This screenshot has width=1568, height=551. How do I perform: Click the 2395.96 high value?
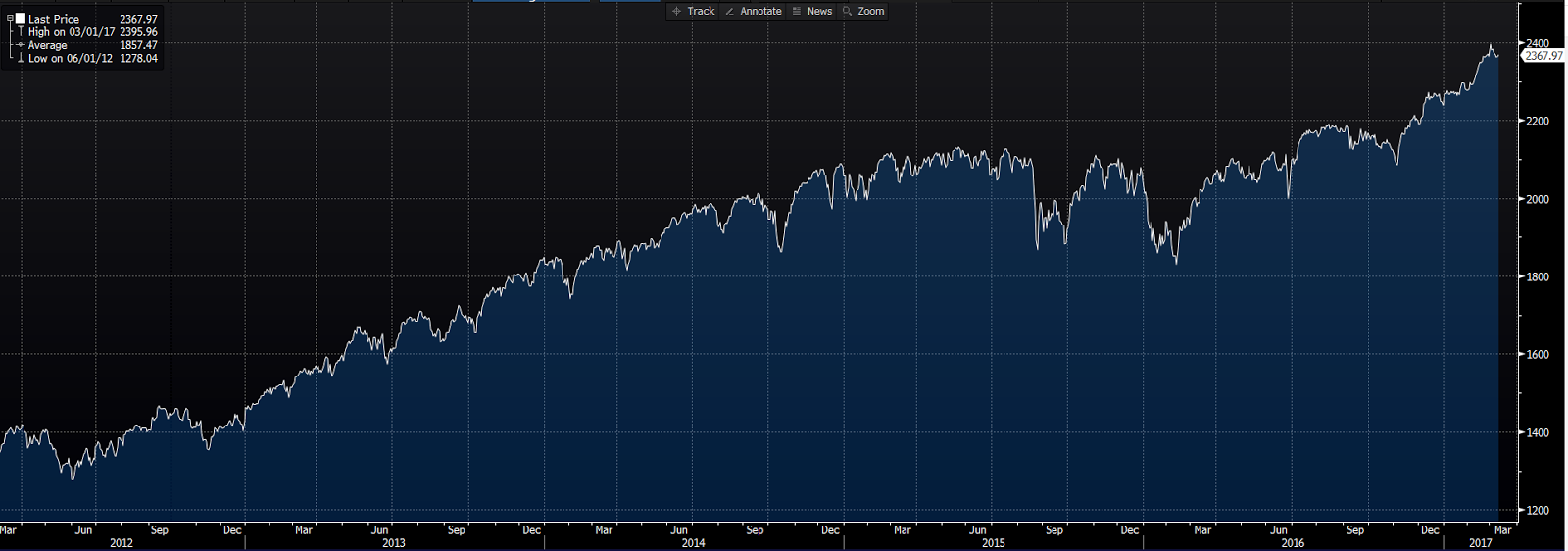[138, 32]
